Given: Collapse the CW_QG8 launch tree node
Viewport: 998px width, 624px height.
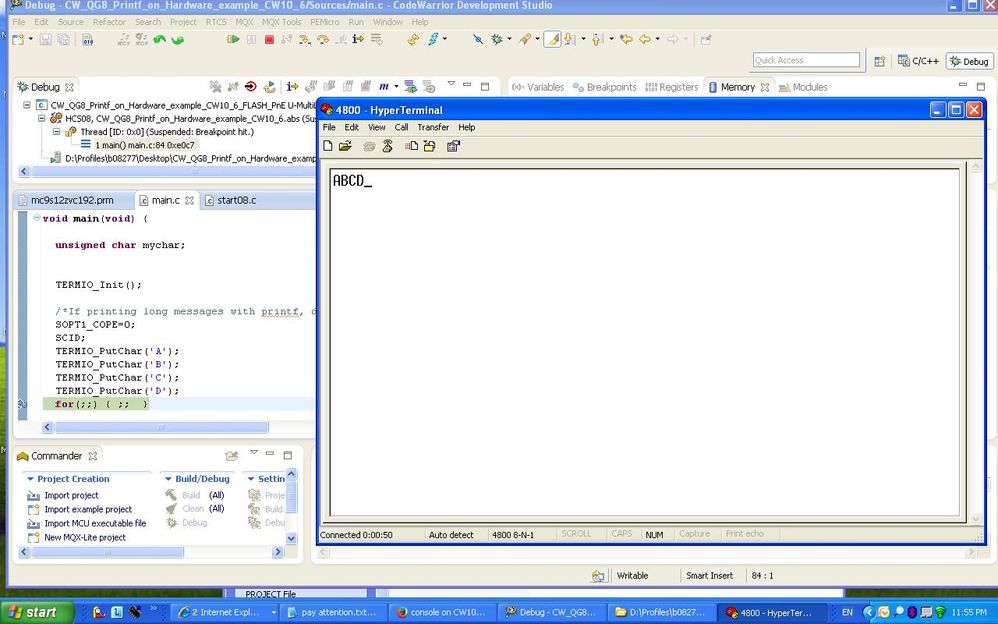Looking at the screenshot, I should (x=27, y=104).
